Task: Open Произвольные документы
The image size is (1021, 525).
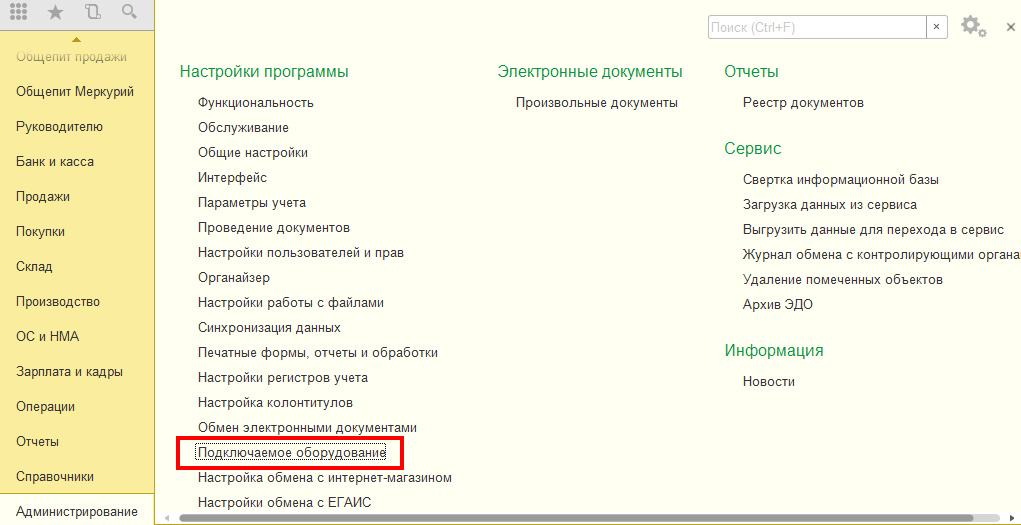Action: point(597,103)
